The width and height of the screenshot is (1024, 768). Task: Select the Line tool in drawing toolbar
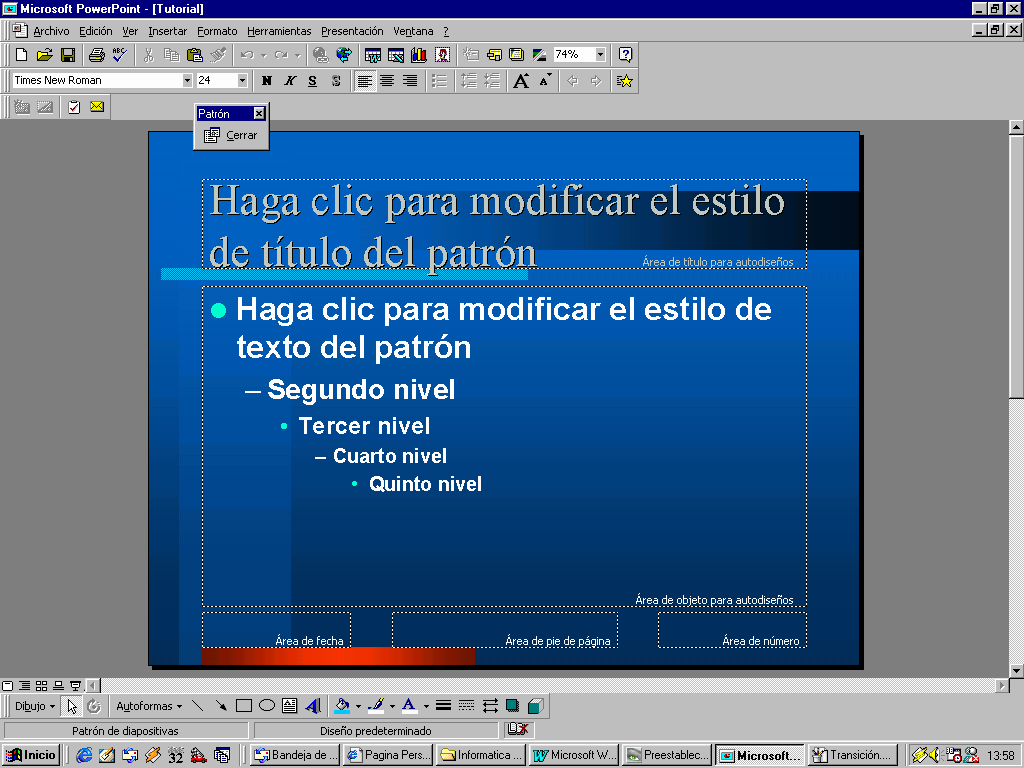pyautogui.click(x=198, y=706)
